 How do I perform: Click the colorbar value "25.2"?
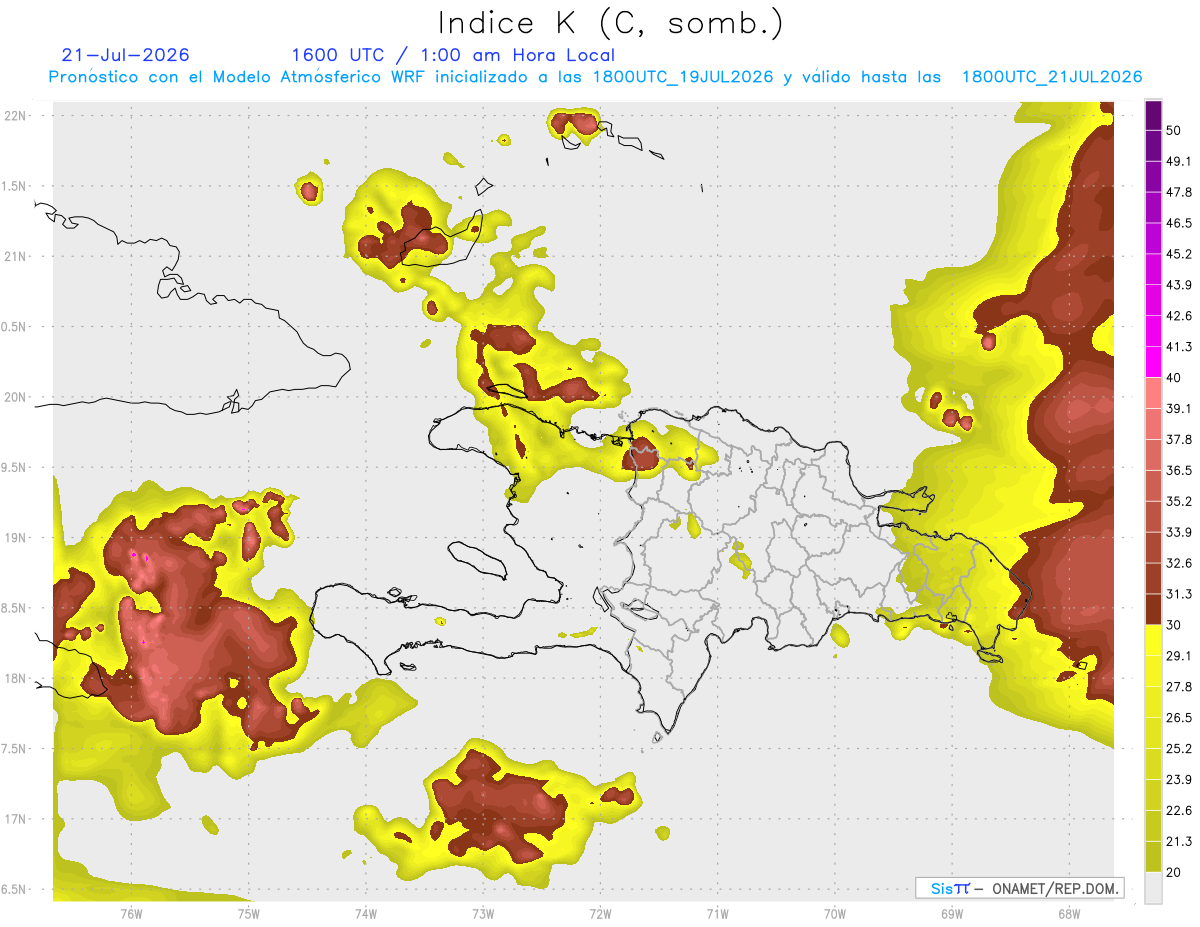pyautogui.click(x=1179, y=749)
